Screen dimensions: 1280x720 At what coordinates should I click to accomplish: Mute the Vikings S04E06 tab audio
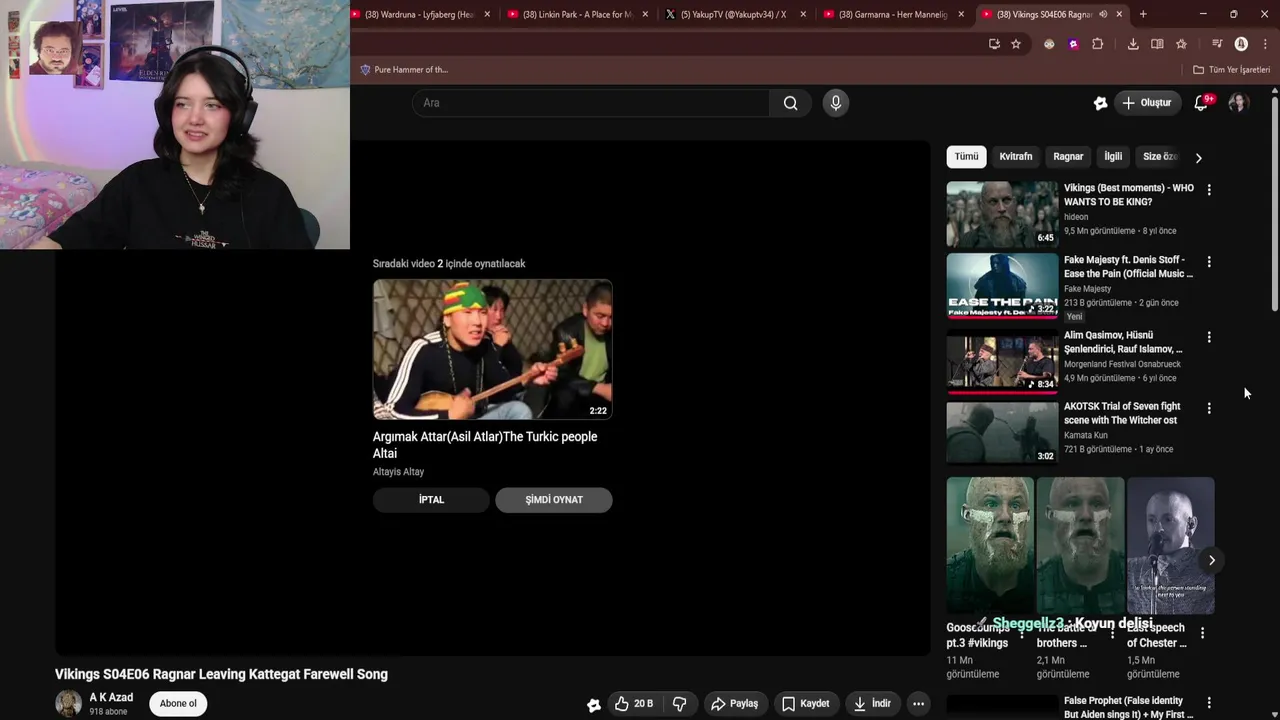[x=1103, y=14]
